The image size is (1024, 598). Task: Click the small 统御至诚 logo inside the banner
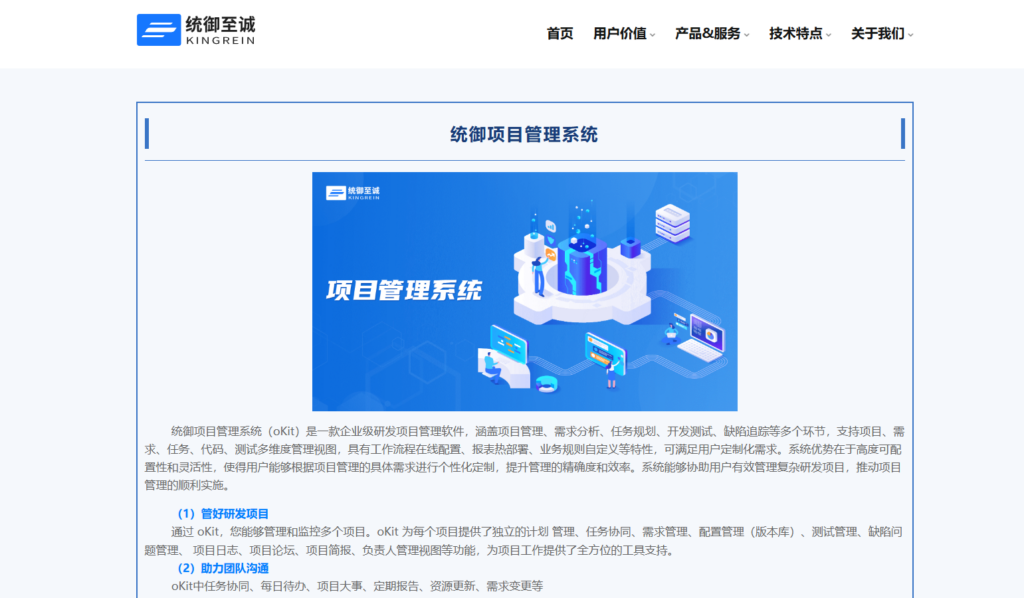coord(352,191)
